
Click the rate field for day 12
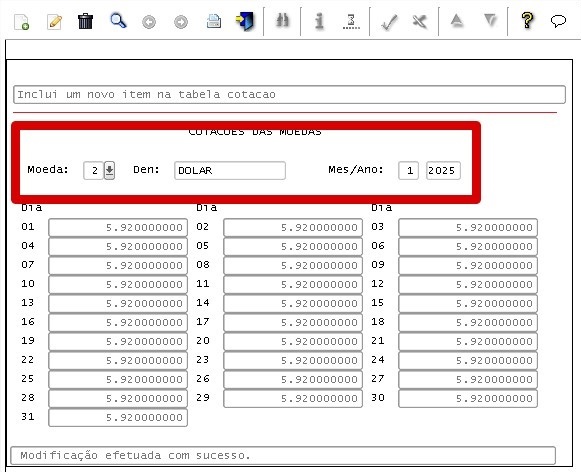468,285
